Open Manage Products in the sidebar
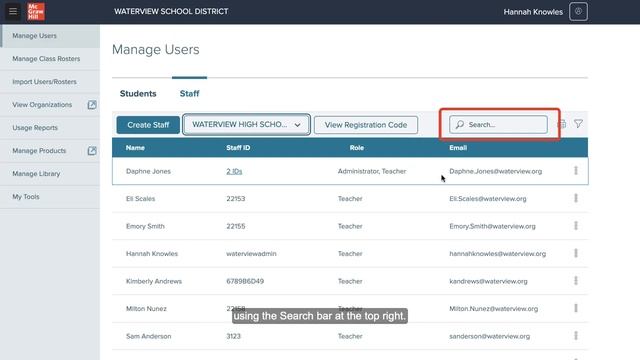Viewport: 640px width, 360px height. [39, 151]
